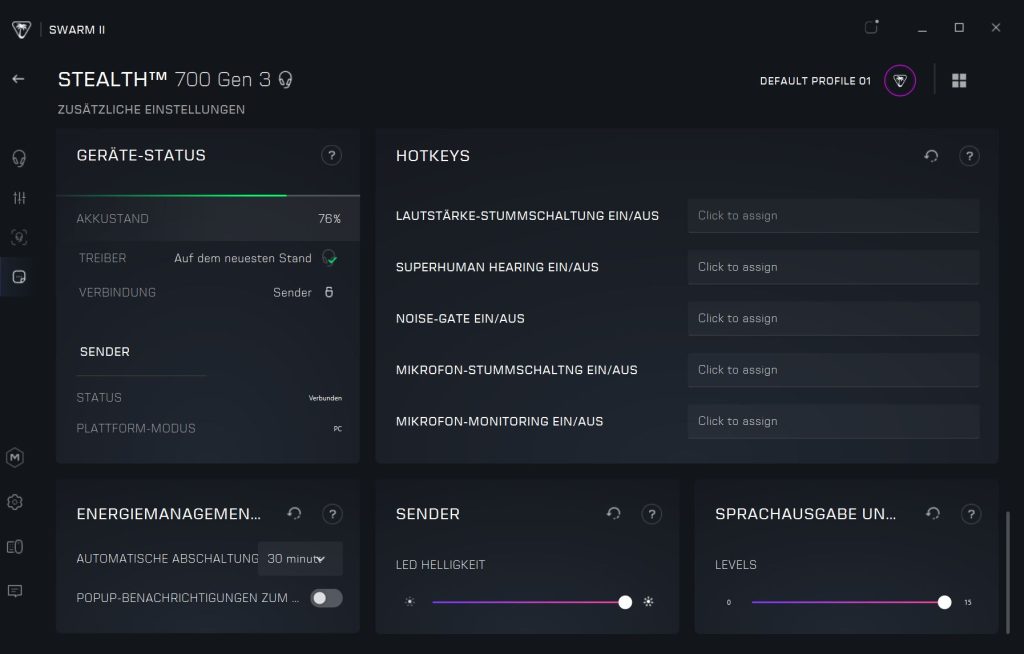Reset Energiemanagement settings
Screen dimensions: 1024x654
(294, 514)
